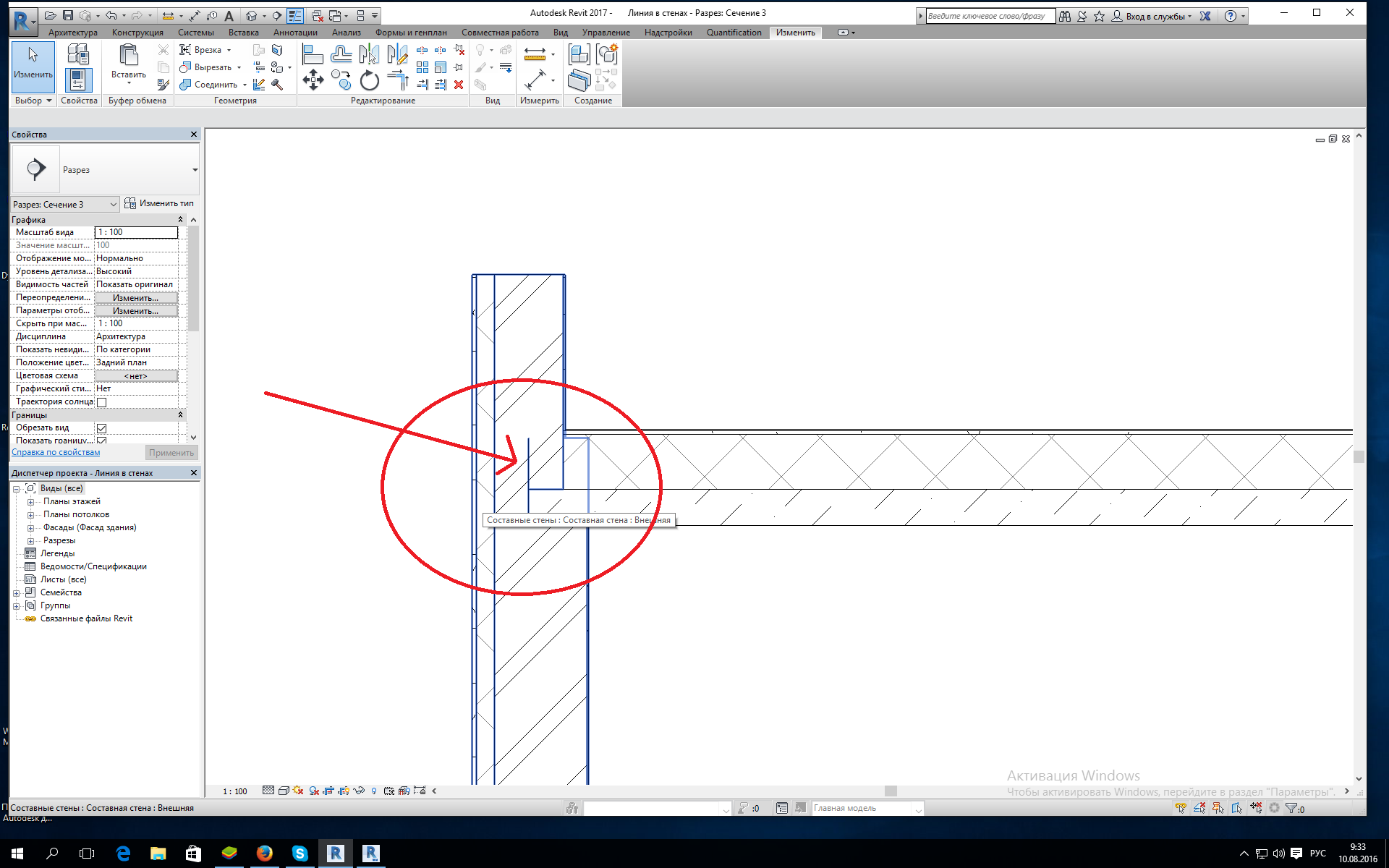Switch to the Конструкция ribbon tab
Screen dimensions: 1389x868
[x=137, y=33]
